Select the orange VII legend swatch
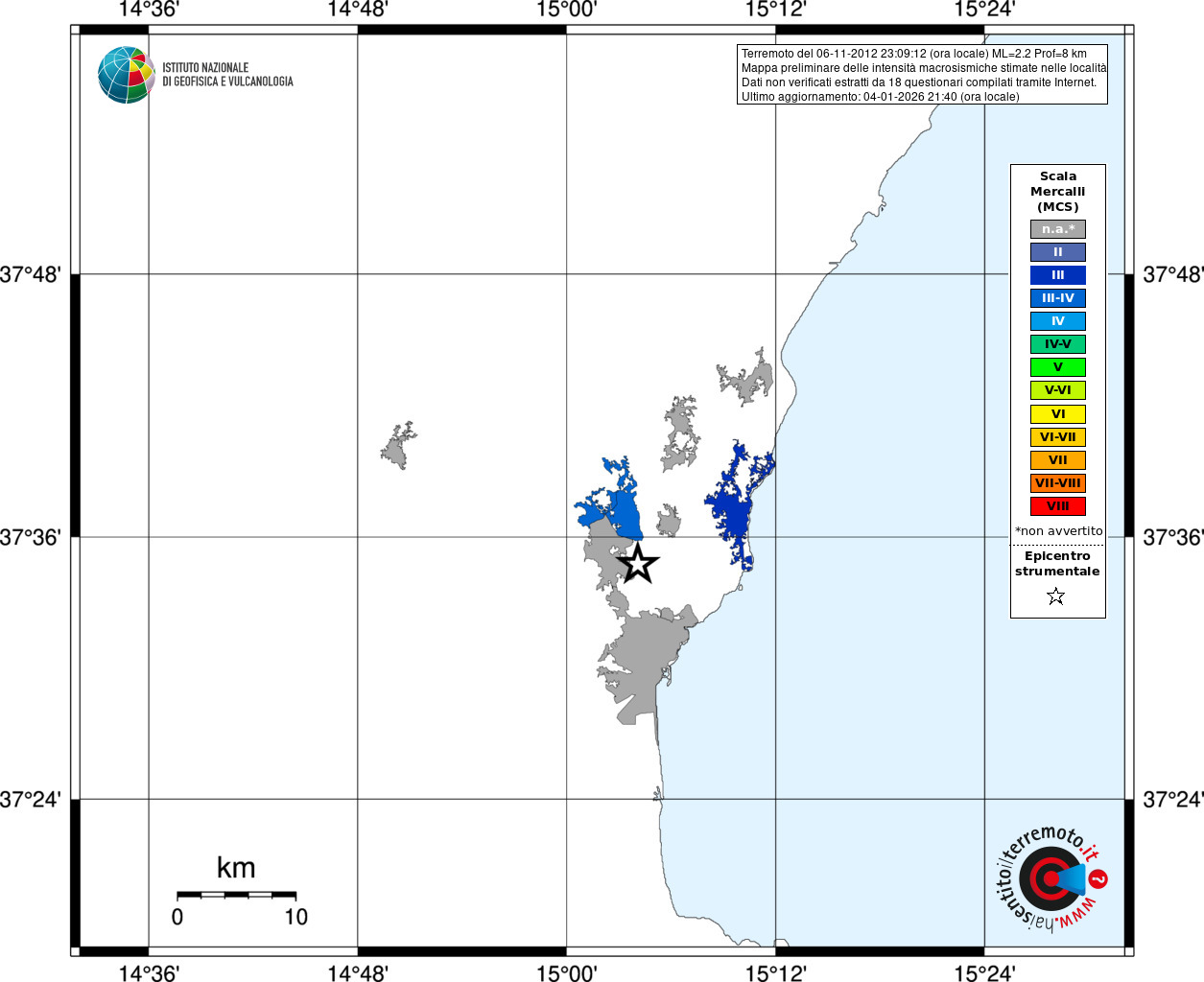 click(1058, 460)
